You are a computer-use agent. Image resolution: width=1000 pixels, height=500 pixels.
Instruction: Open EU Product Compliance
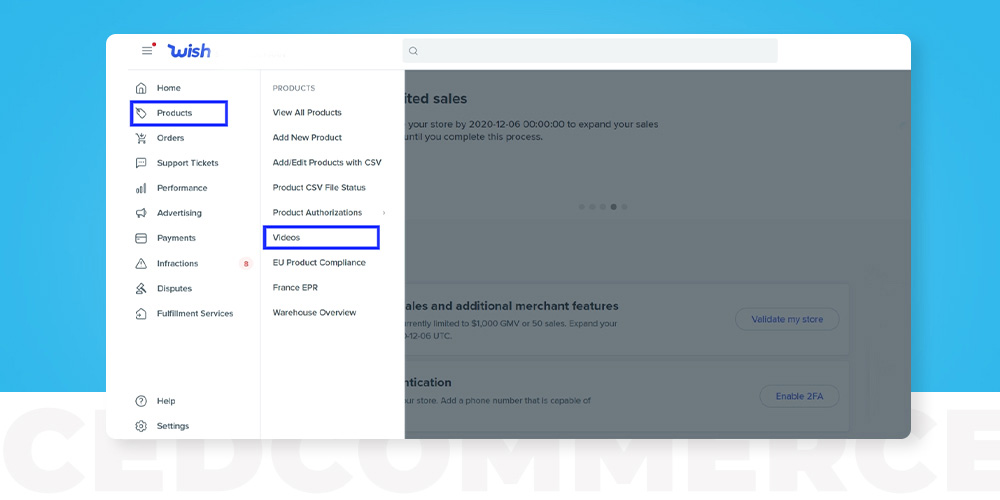click(319, 263)
